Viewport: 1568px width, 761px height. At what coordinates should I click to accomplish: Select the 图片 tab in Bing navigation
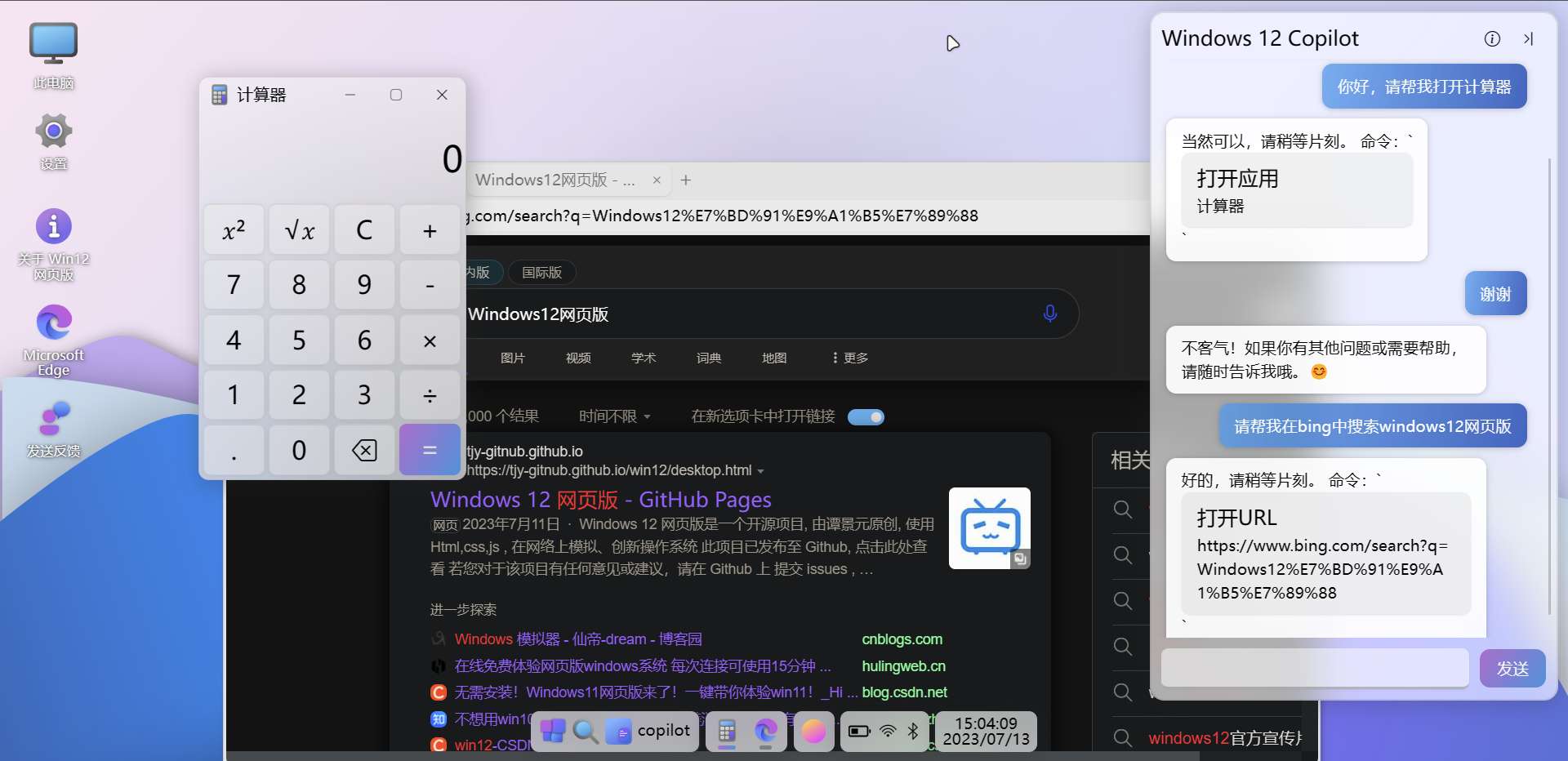[x=513, y=358]
